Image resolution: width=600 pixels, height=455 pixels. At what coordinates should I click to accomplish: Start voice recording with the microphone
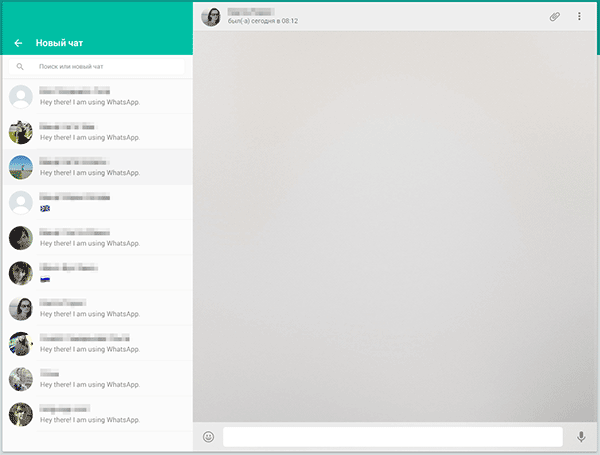pyautogui.click(x=581, y=437)
